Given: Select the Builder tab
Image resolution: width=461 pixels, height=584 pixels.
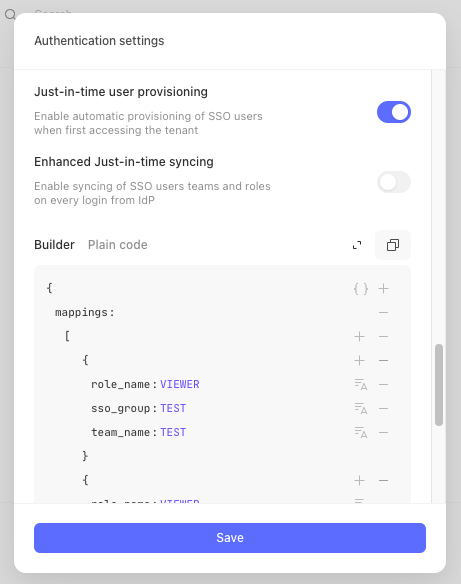Looking at the screenshot, I should click(54, 245).
